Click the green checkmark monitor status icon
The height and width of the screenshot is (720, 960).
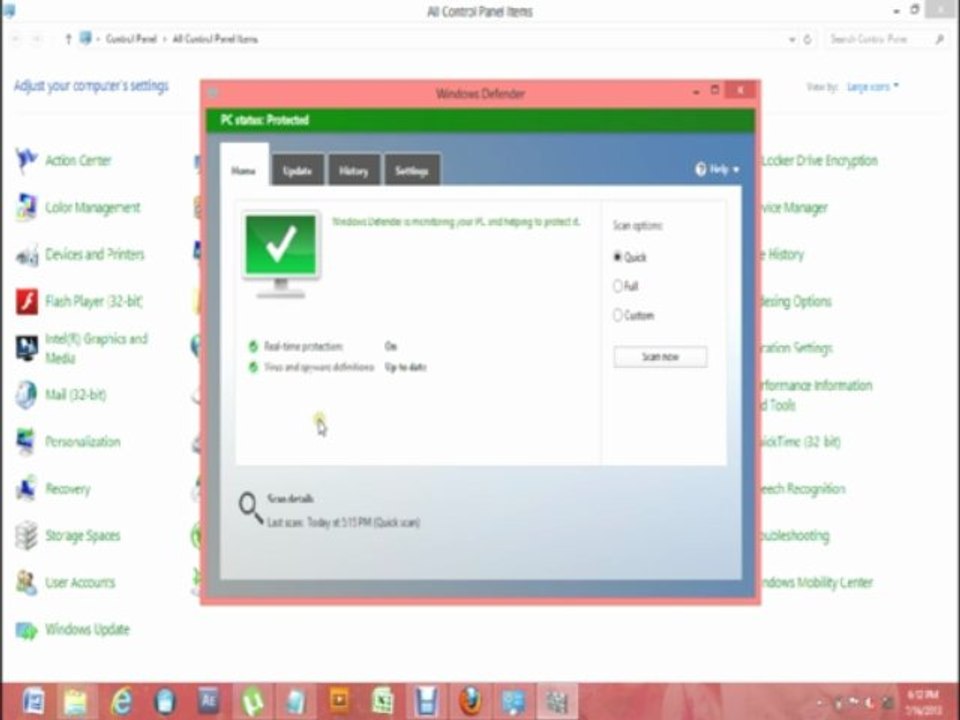(x=281, y=254)
